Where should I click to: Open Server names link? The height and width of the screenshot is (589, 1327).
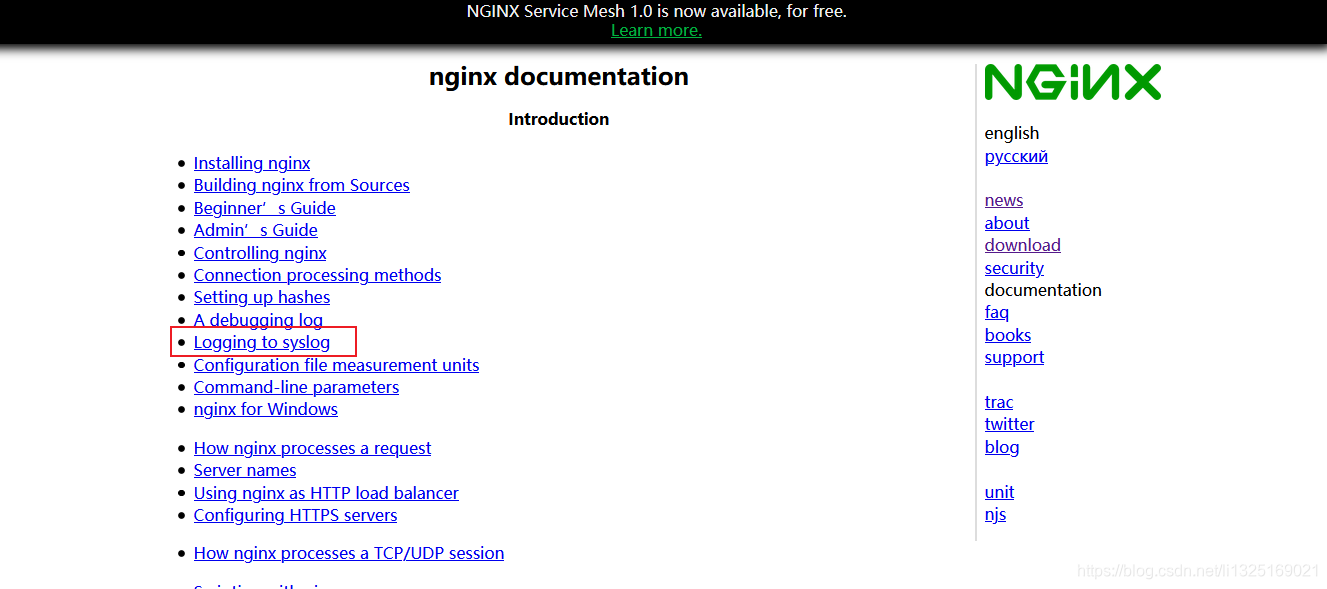[x=245, y=470]
